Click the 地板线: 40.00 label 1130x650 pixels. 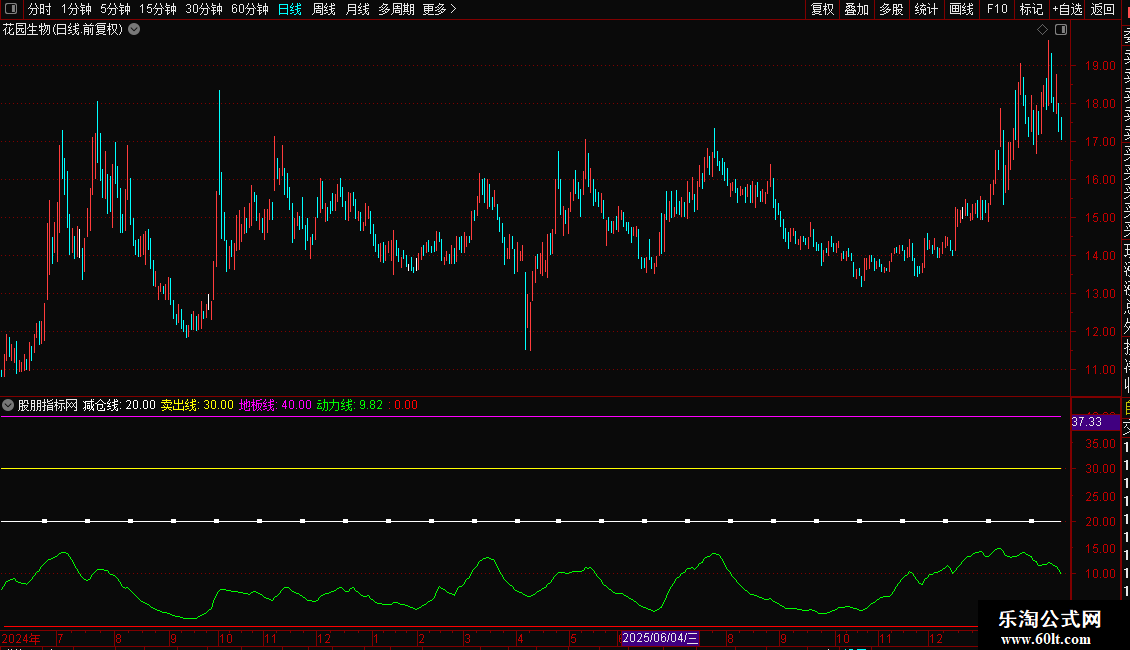click(275, 405)
